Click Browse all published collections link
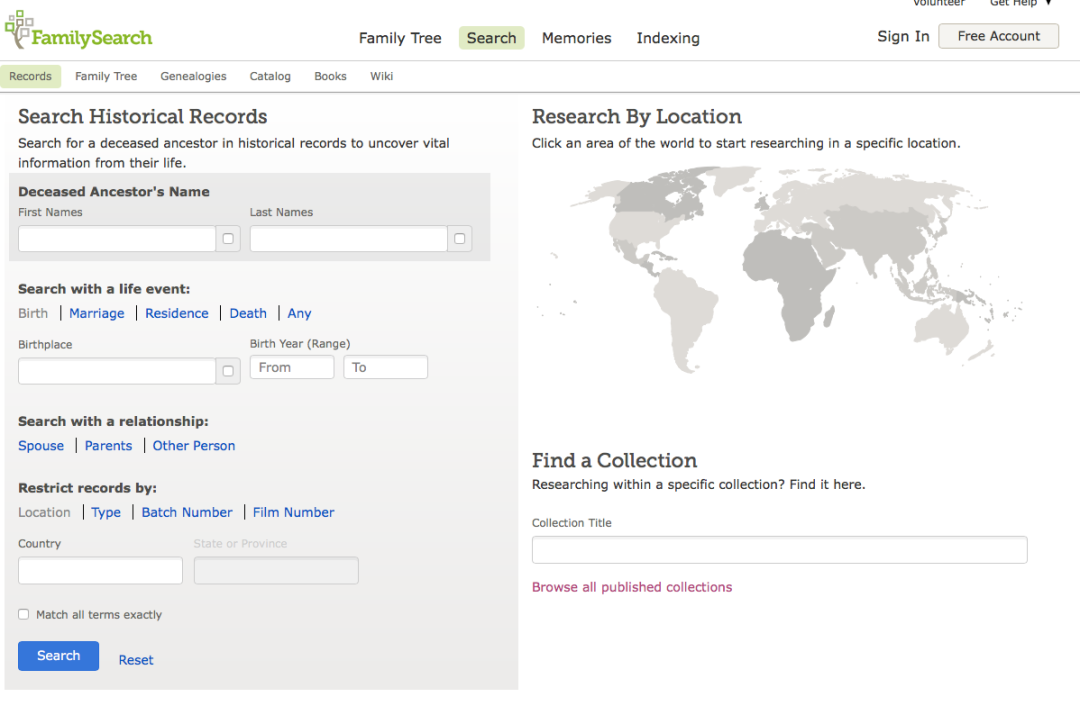1080x706 pixels. pyautogui.click(x=632, y=587)
